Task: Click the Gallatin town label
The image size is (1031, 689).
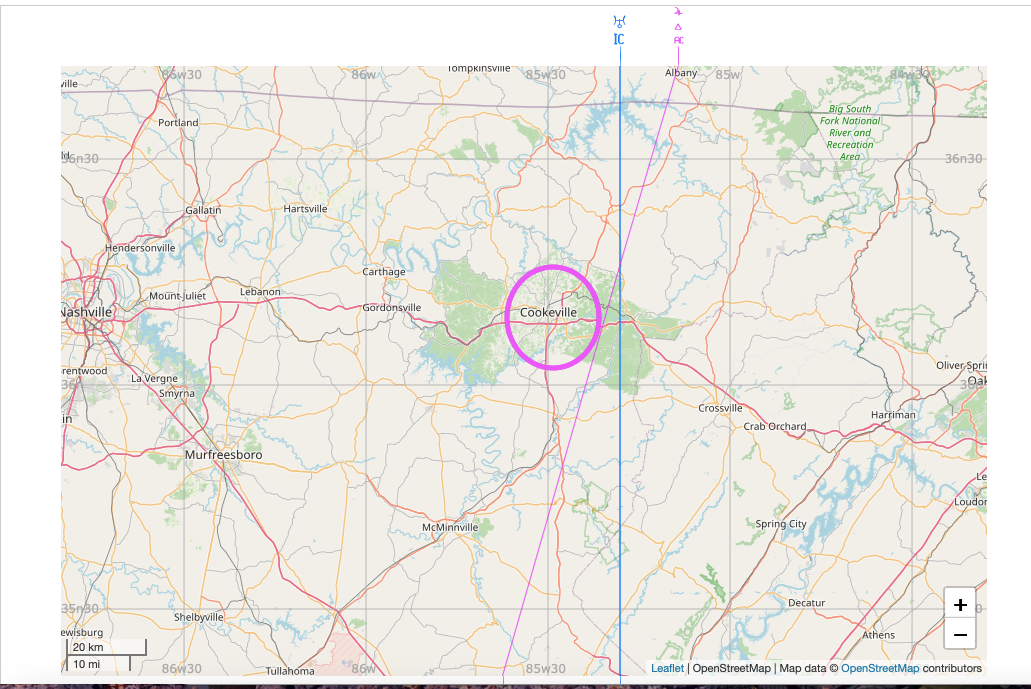Action: pyautogui.click(x=203, y=210)
